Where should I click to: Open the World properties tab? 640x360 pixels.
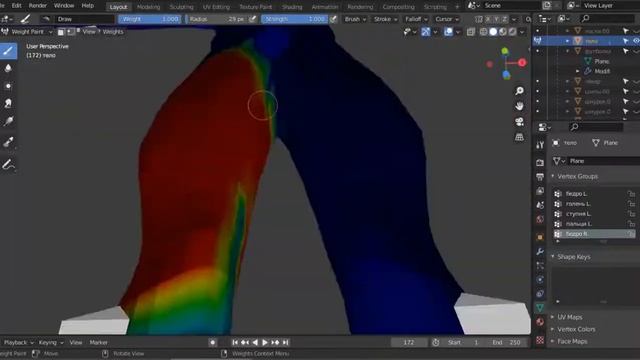(x=540, y=219)
